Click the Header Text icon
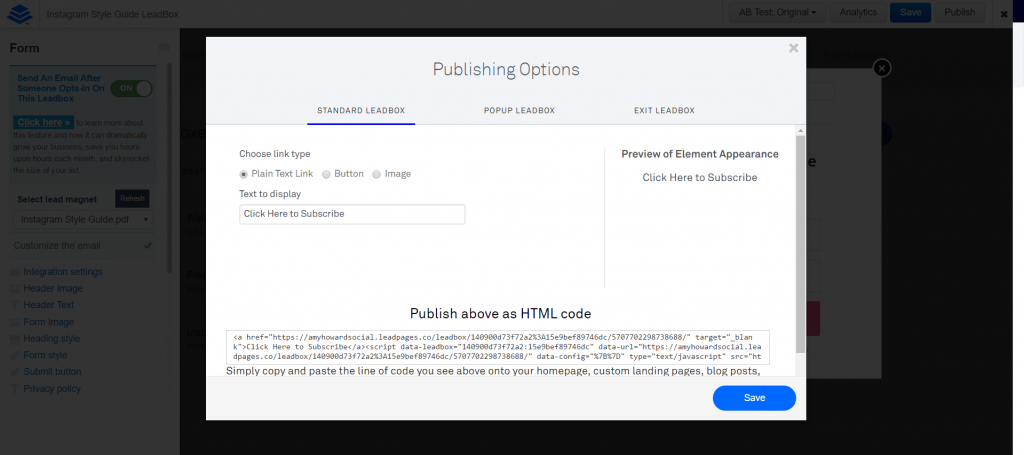The height and width of the screenshot is (455, 1024). pos(15,306)
